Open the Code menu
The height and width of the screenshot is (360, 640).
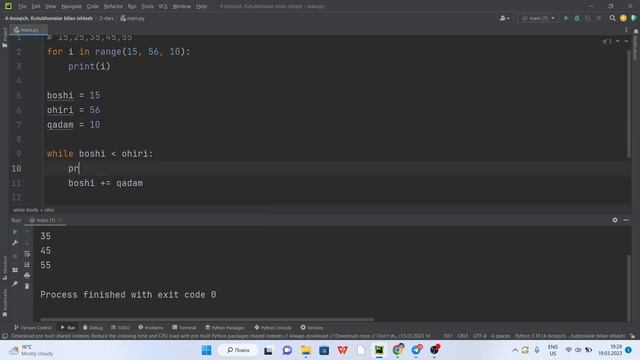coord(93,6)
